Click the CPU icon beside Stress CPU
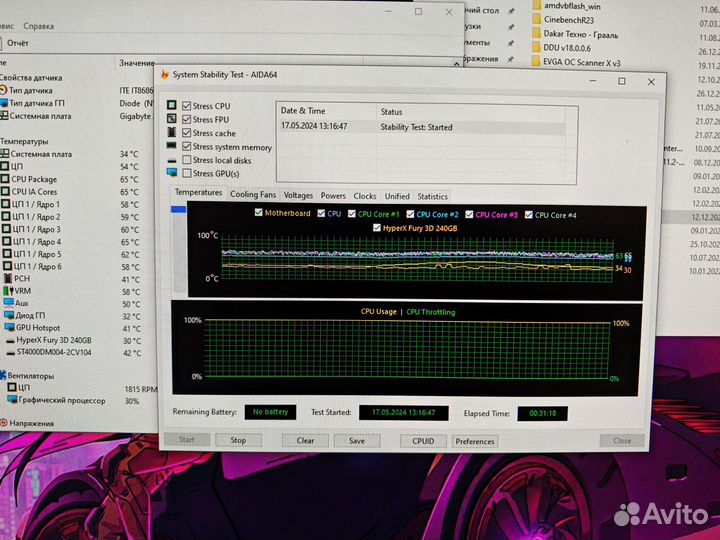This screenshot has height=540, width=720. (171, 105)
